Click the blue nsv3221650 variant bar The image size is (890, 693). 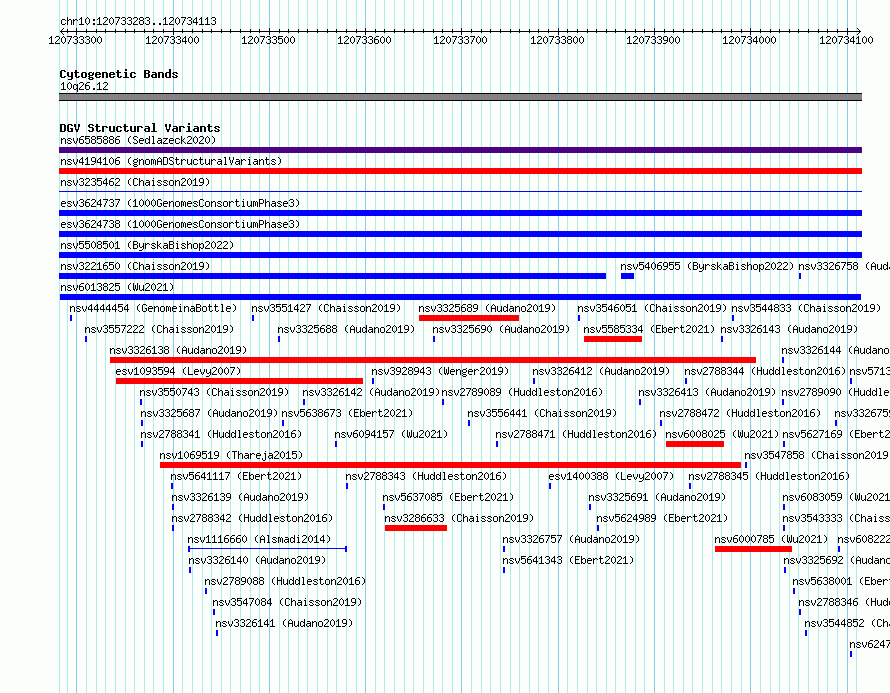(333, 276)
